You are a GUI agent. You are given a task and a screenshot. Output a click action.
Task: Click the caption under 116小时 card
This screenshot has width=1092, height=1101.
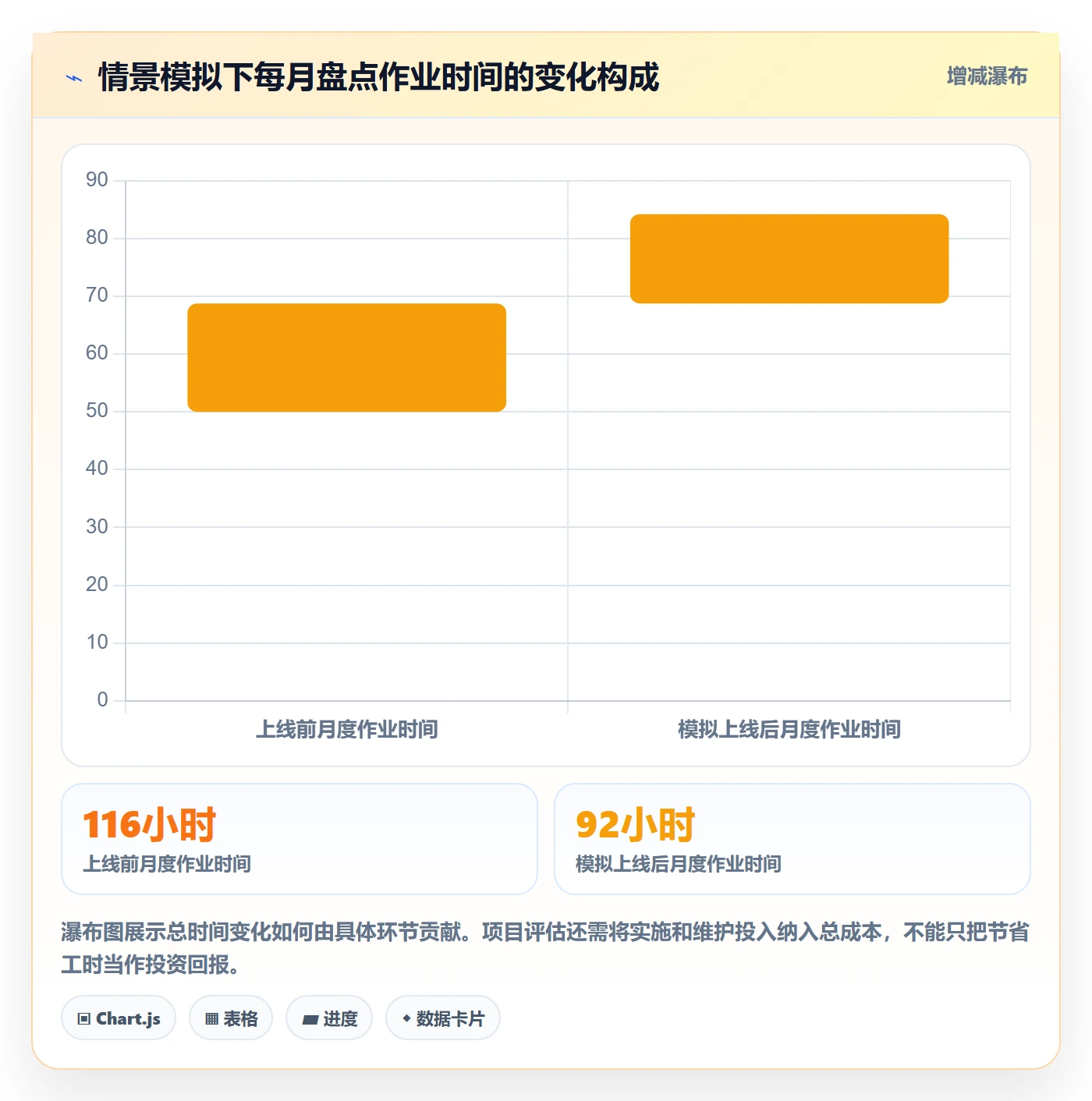click(167, 864)
